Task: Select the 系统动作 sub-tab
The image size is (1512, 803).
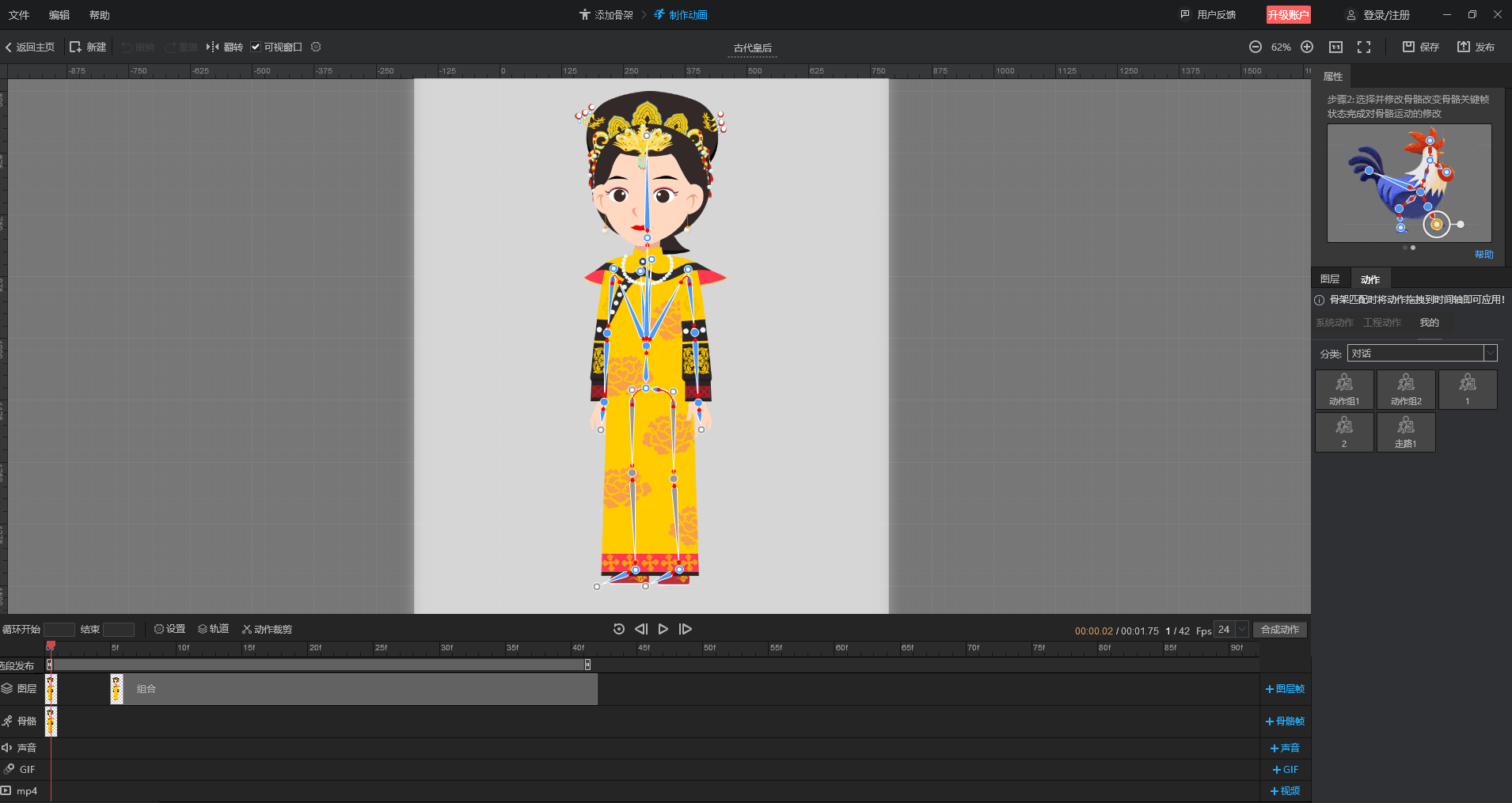Action: (1335, 323)
